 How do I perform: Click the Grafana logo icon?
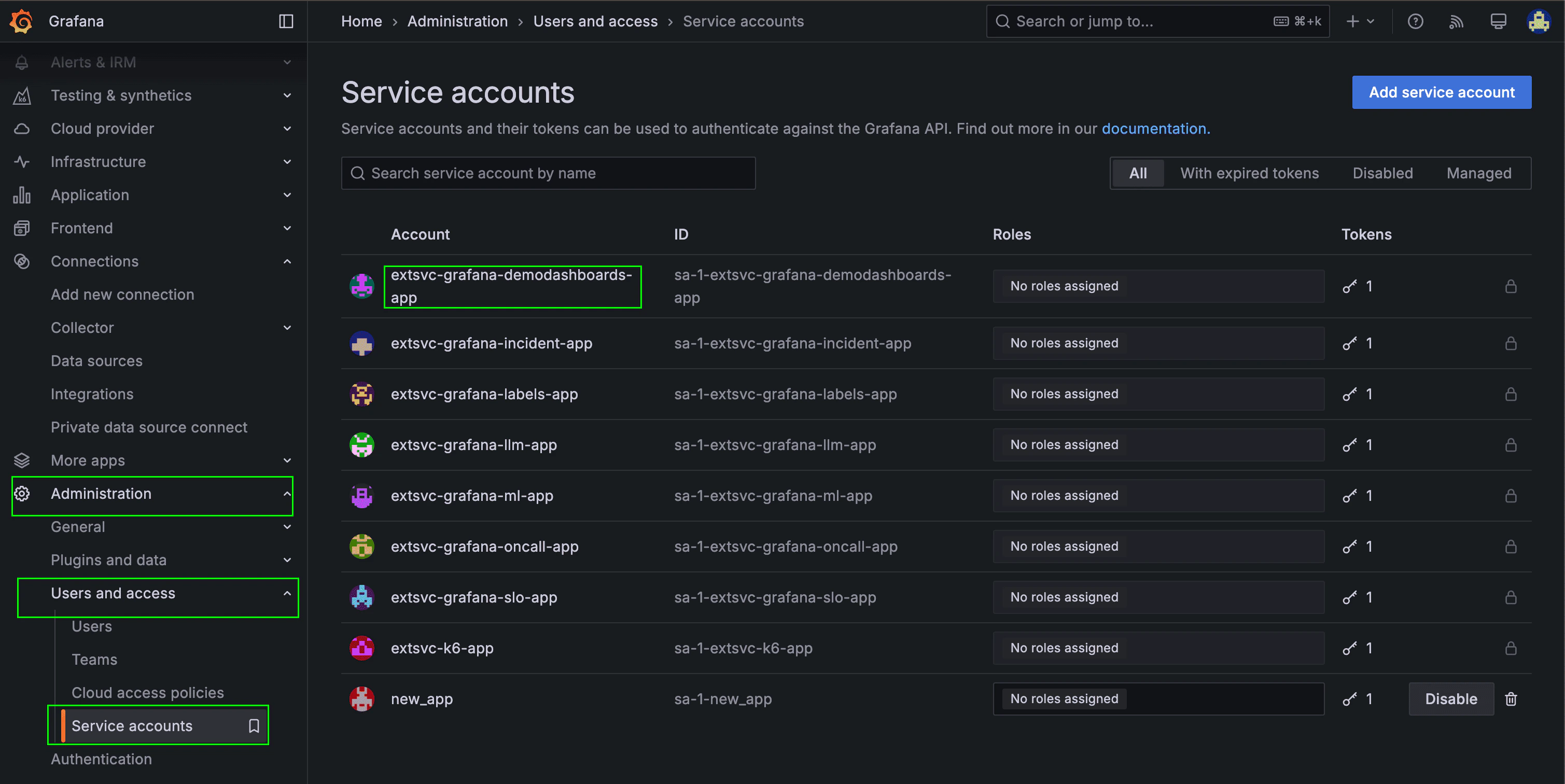click(22, 21)
